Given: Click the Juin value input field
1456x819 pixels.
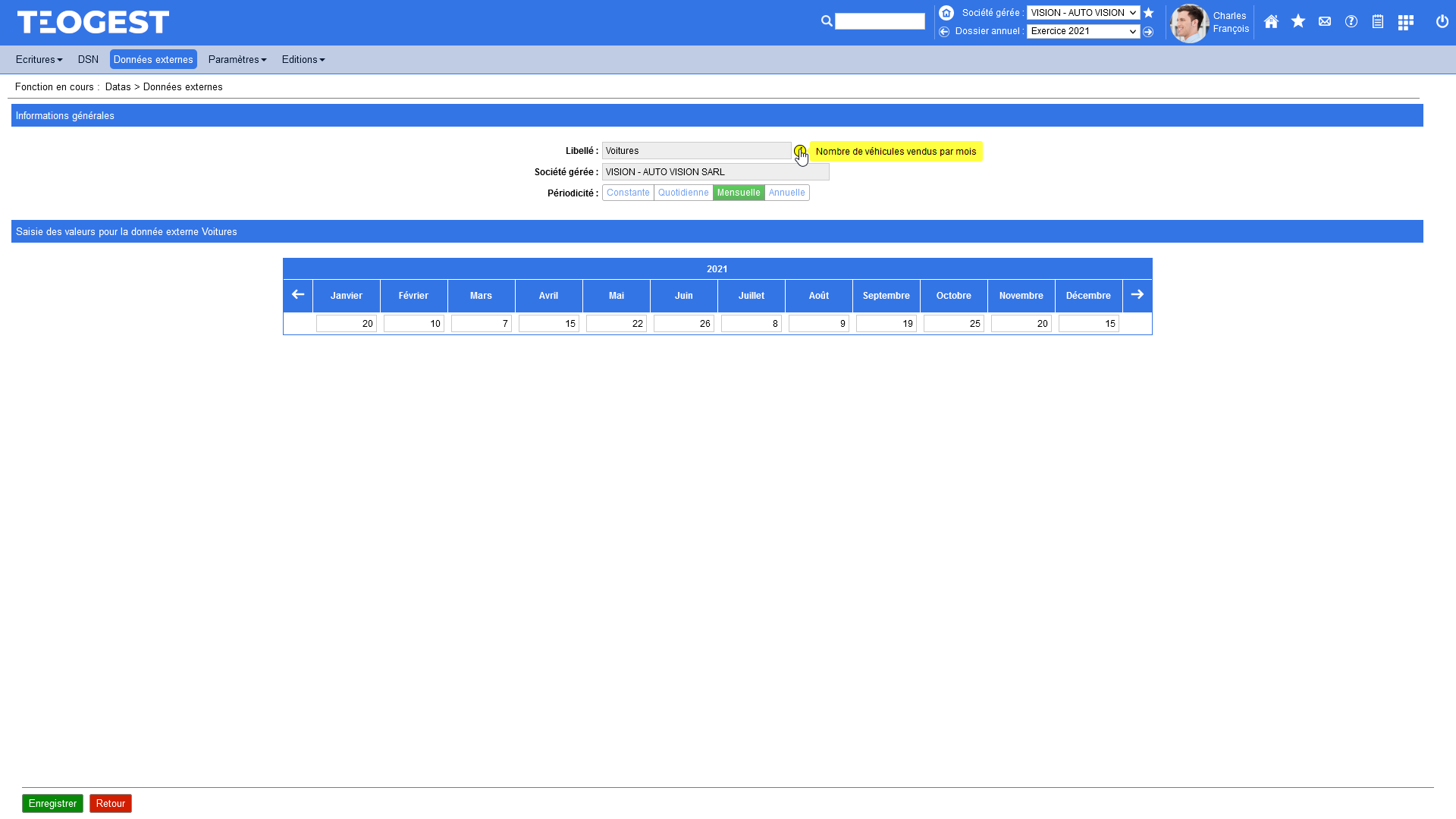Looking at the screenshot, I should point(683,324).
